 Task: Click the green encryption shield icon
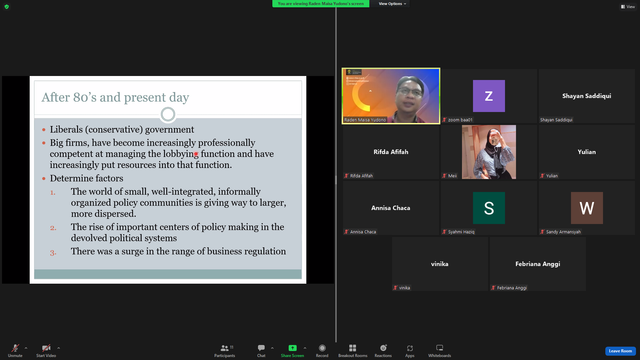click(7, 7)
